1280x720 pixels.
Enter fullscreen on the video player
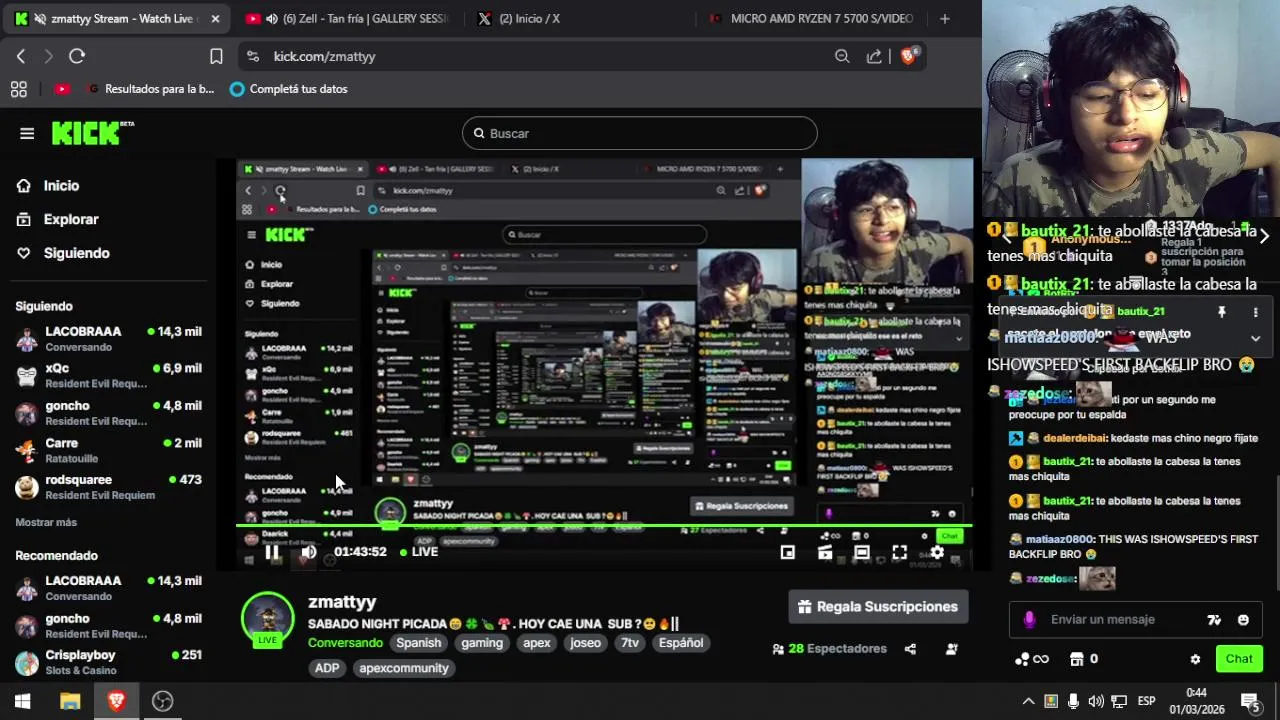point(900,552)
